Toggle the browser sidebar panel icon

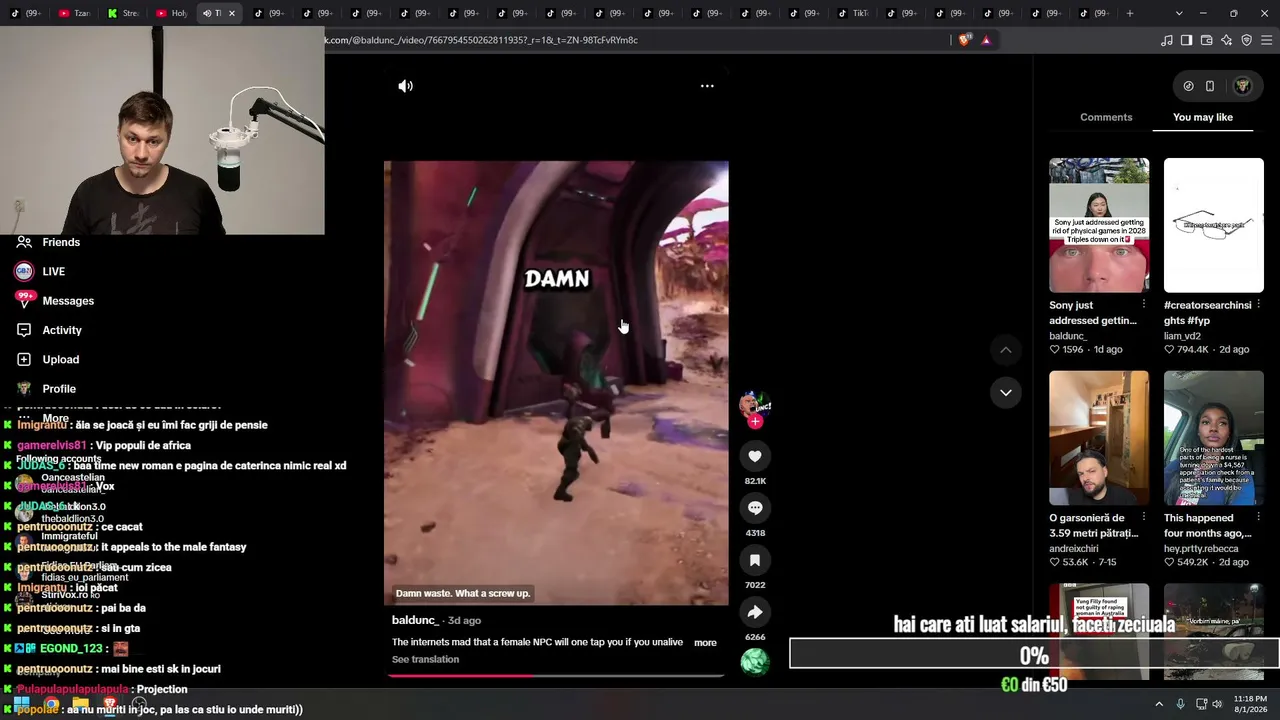(1186, 40)
